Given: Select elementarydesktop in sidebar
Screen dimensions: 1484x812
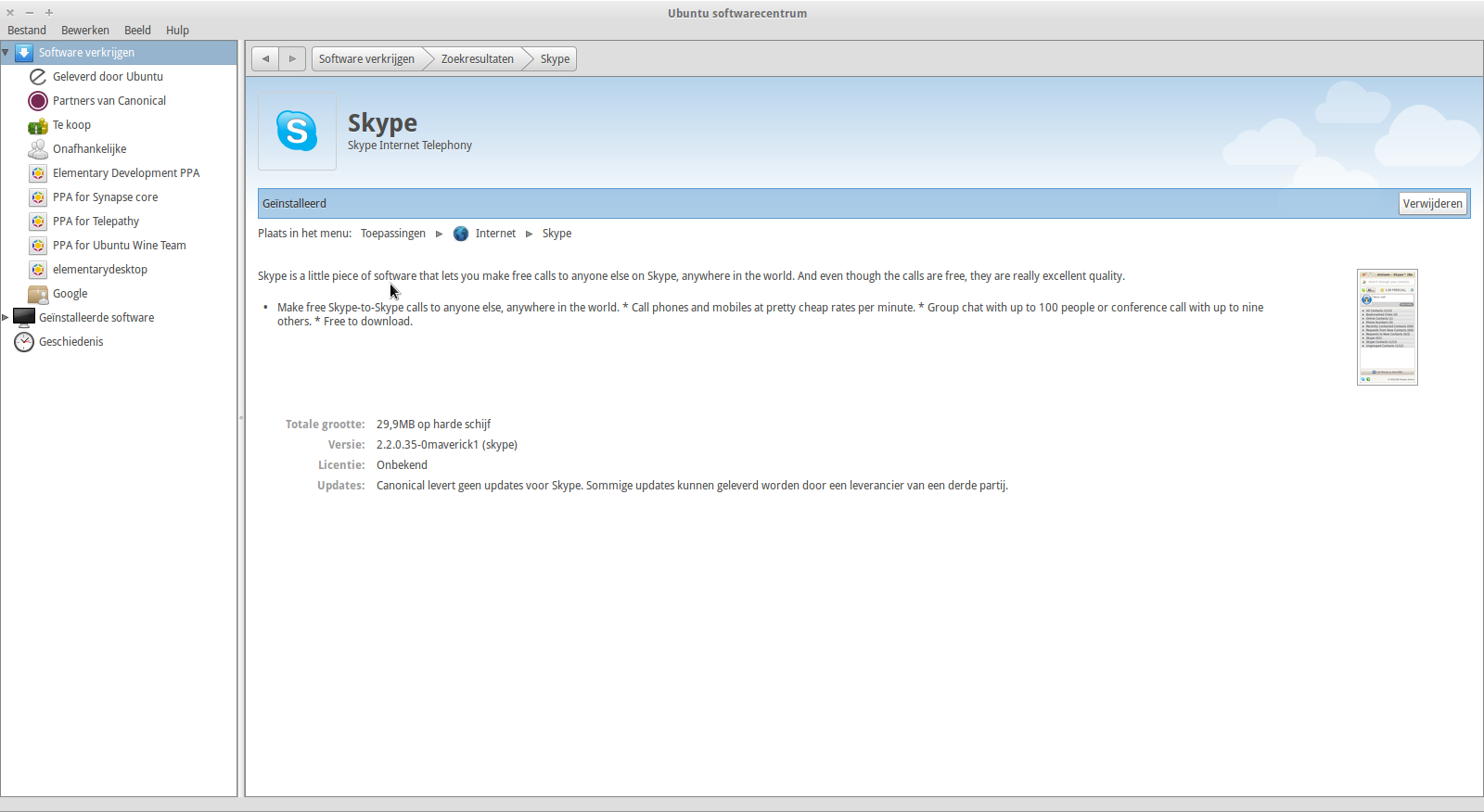Looking at the screenshot, I should [100, 270].
